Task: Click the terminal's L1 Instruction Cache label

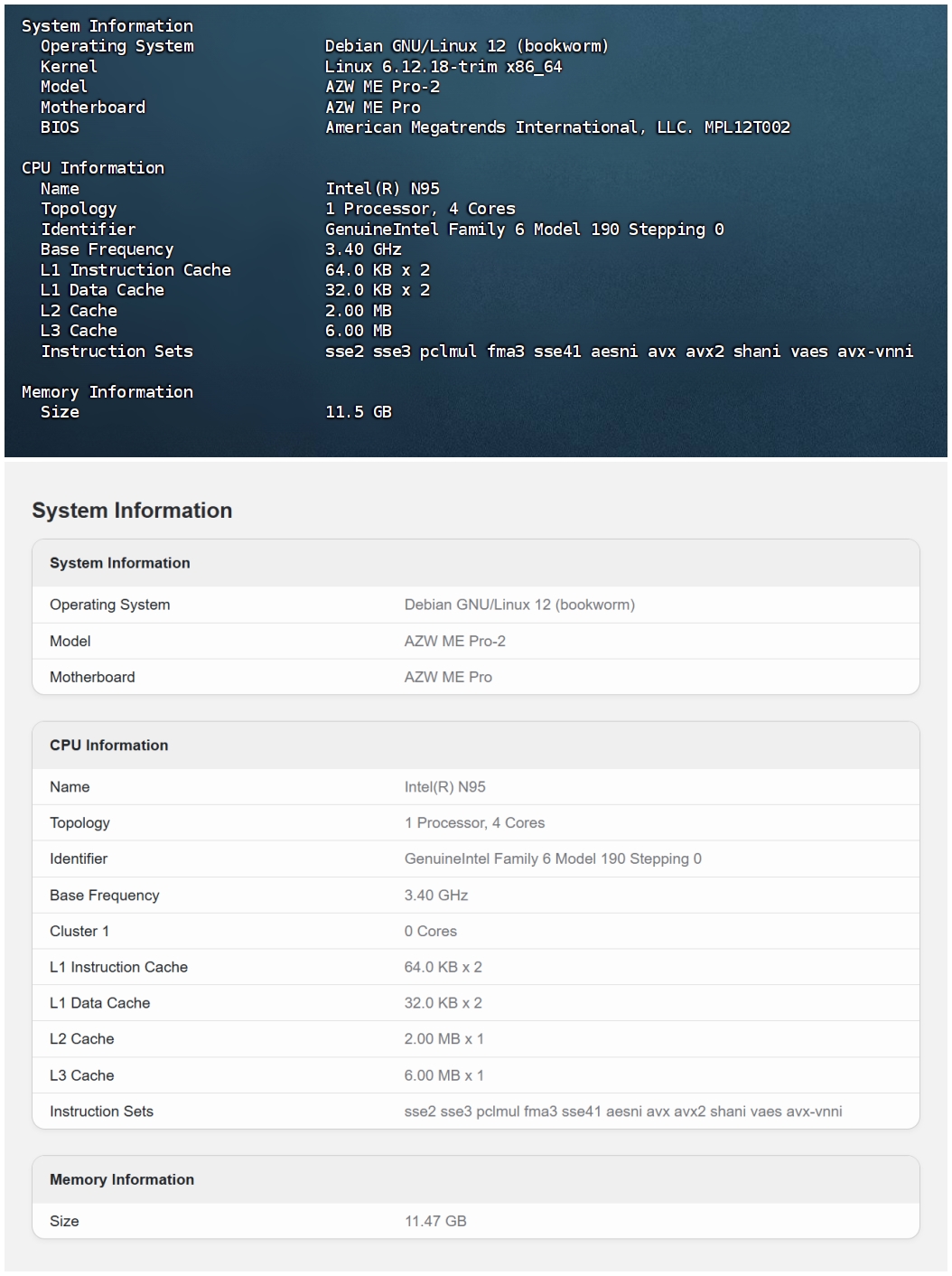Action: (135, 270)
